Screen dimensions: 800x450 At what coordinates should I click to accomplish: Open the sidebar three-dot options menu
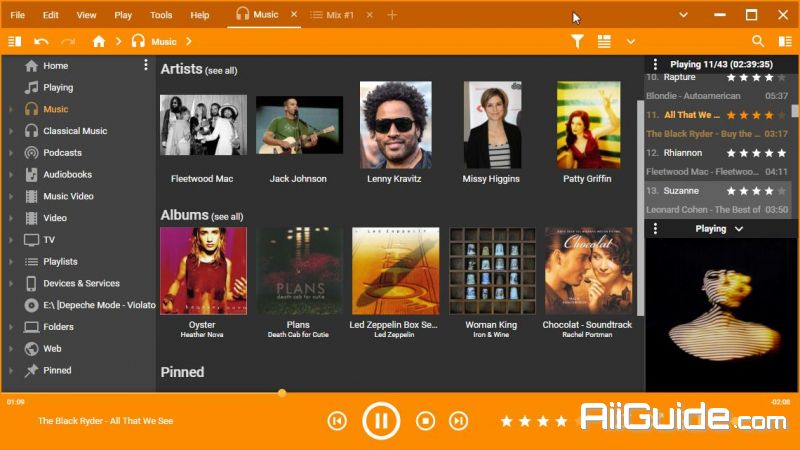[x=146, y=65]
